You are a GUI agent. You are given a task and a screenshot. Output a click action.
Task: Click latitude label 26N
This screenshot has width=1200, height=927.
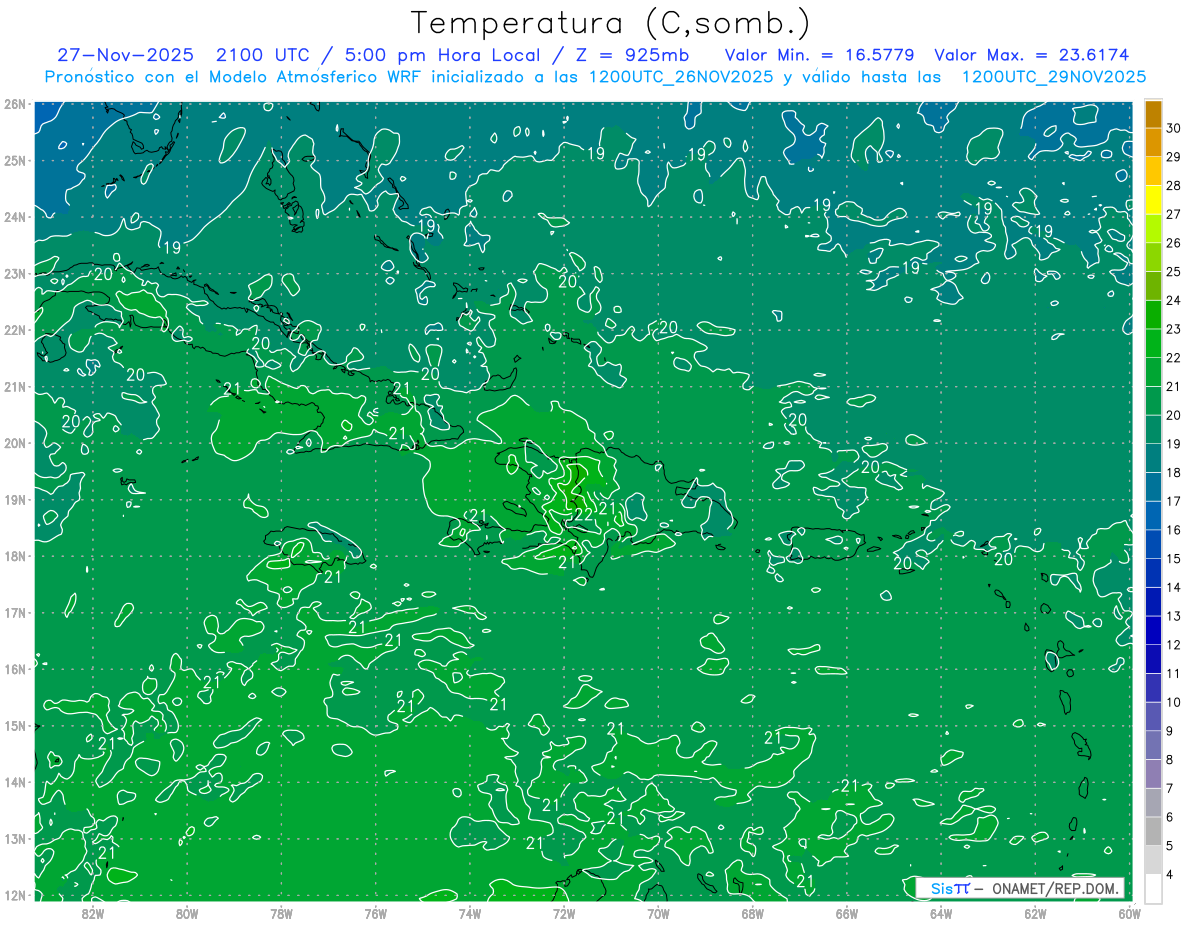tap(14, 104)
